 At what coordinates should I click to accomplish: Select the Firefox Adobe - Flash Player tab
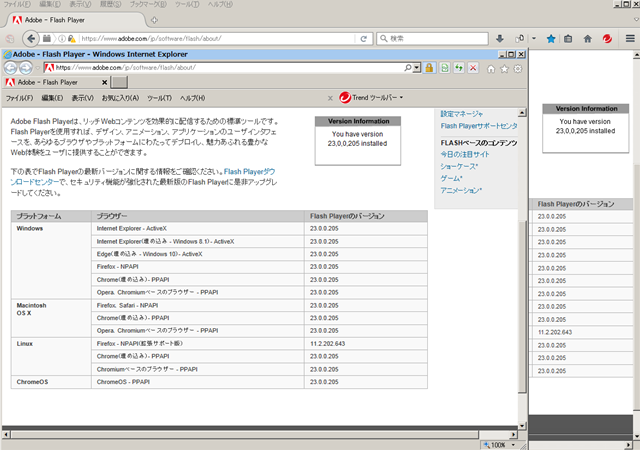[x=76, y=20]
